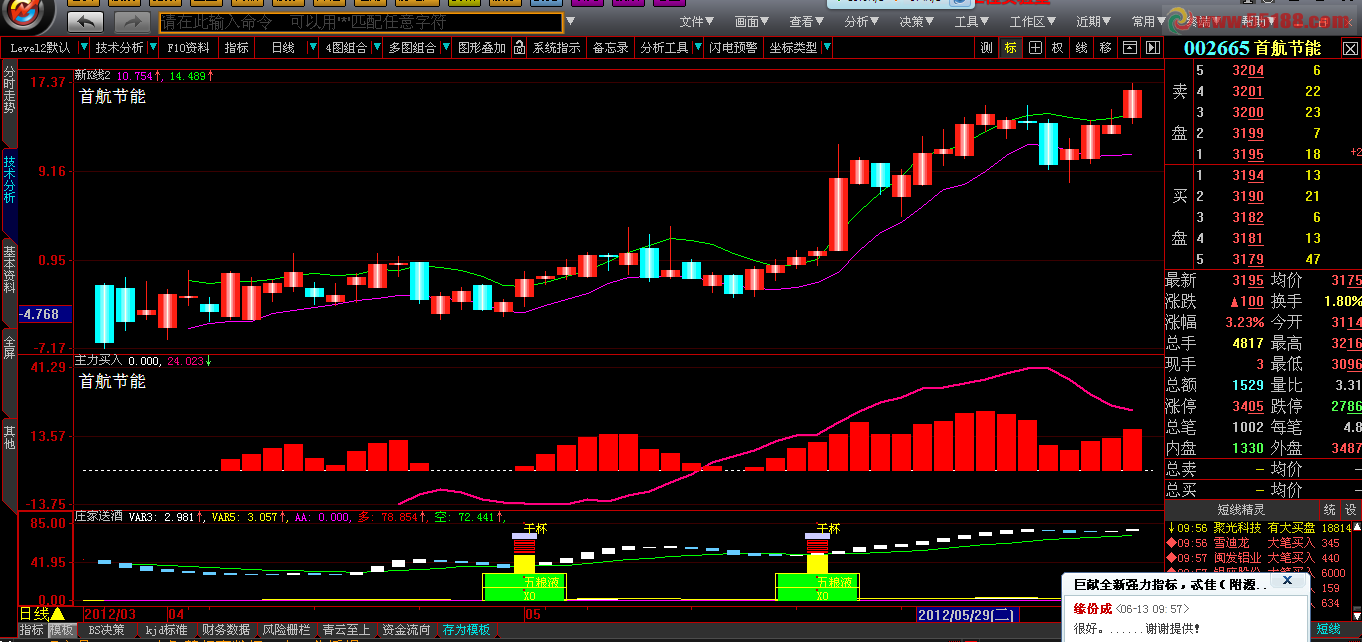Screen dimensions: 1362x642
Task: Open the 画面 menu
Action: point(752,21)
